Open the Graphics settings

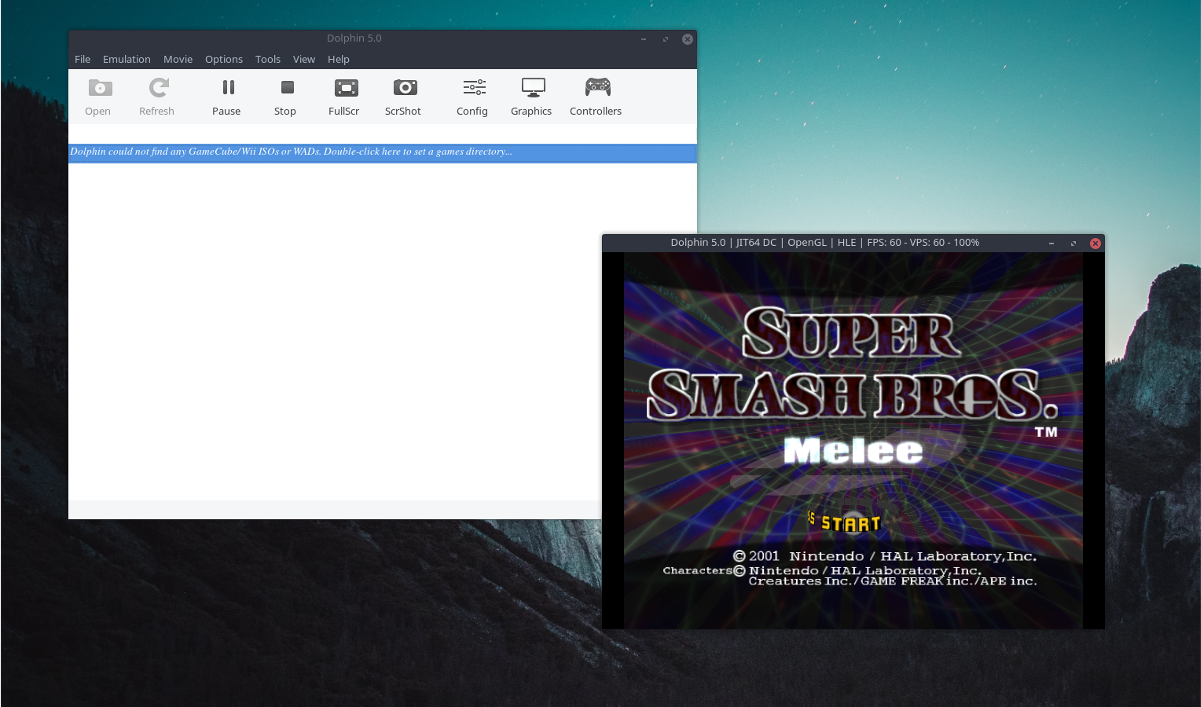(x=532, y=97)
